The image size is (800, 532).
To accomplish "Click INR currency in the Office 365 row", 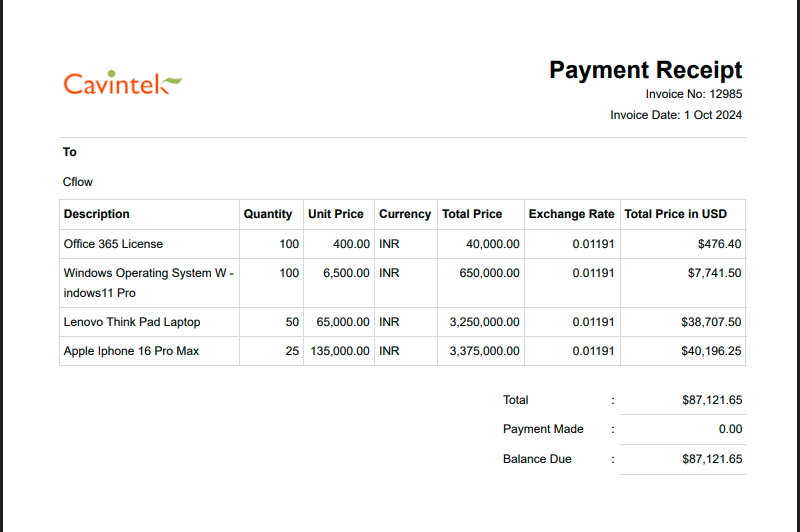I will coord(389,244).
